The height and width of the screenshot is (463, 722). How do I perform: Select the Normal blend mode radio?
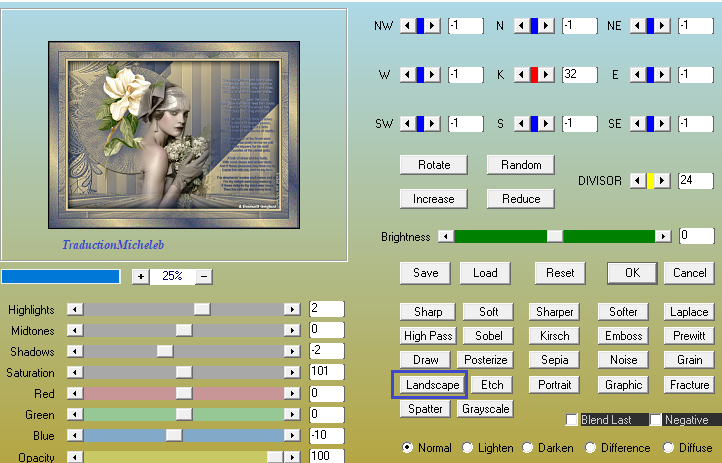[x=407, y=447]
